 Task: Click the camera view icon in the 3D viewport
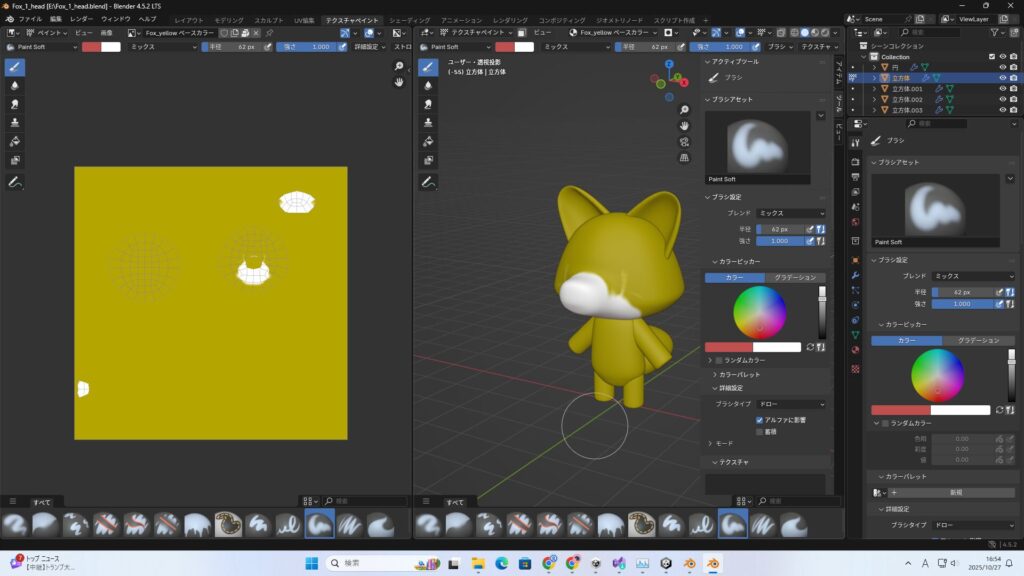tap(684, 142)
